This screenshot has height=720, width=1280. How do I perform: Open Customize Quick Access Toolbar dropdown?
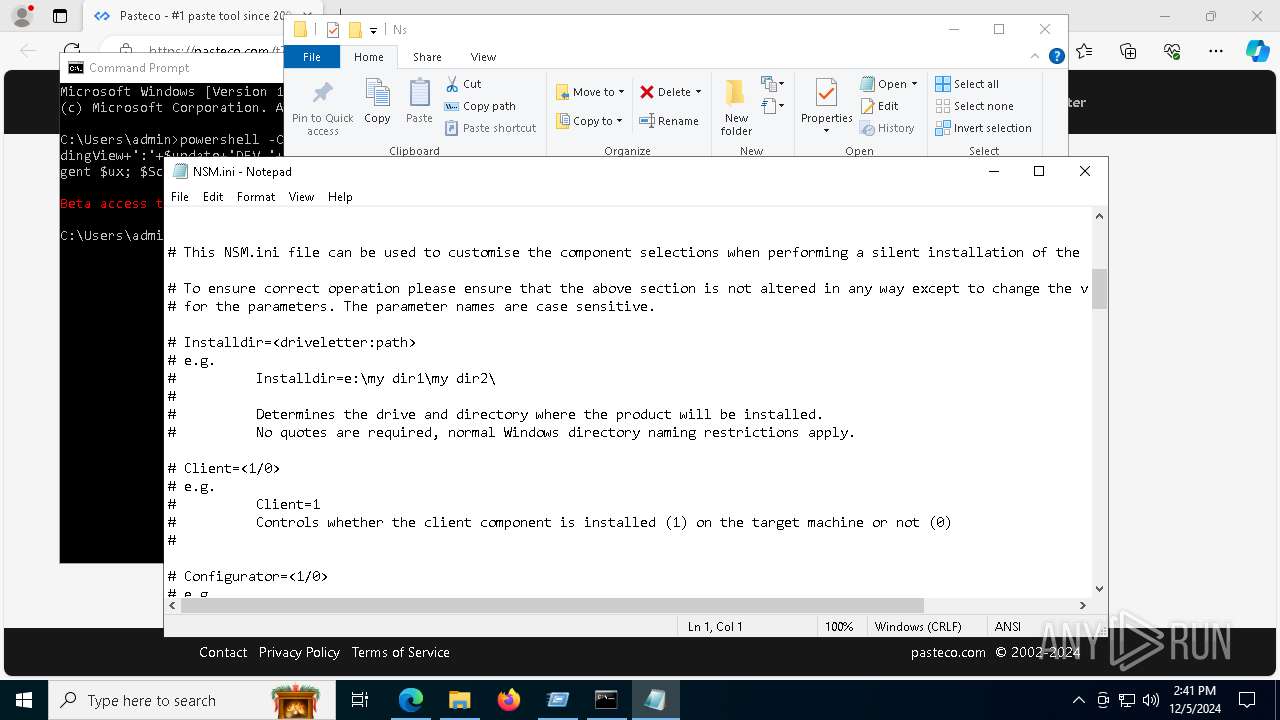(373, 31)
